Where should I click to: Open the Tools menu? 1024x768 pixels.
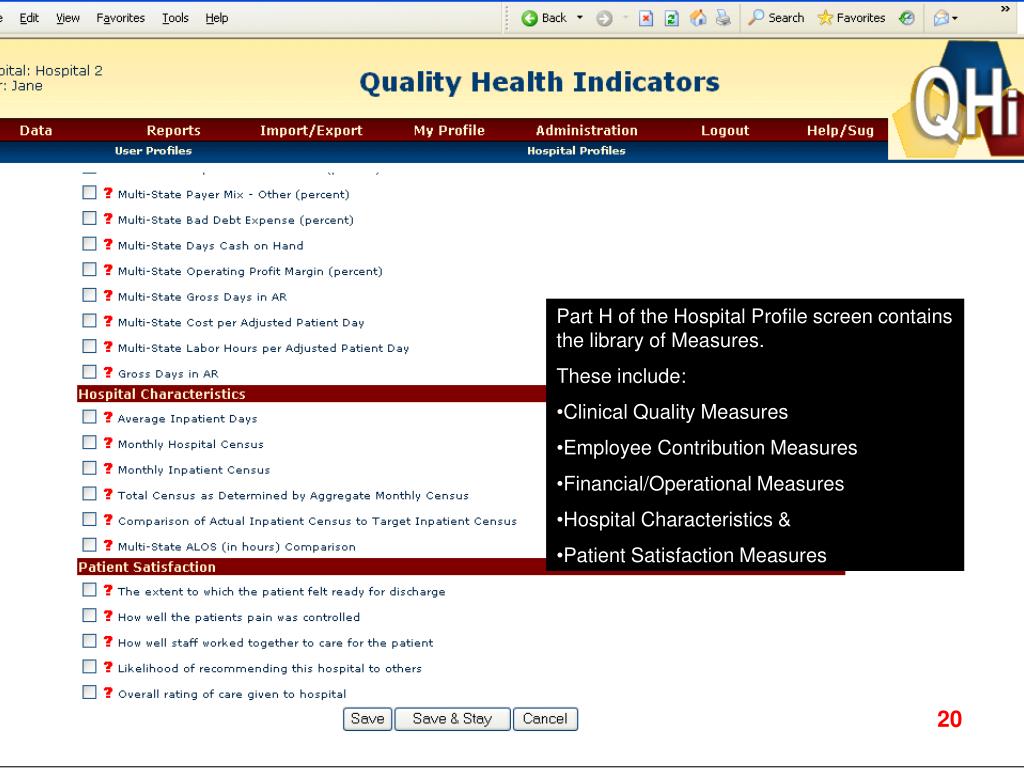point(175,18)
